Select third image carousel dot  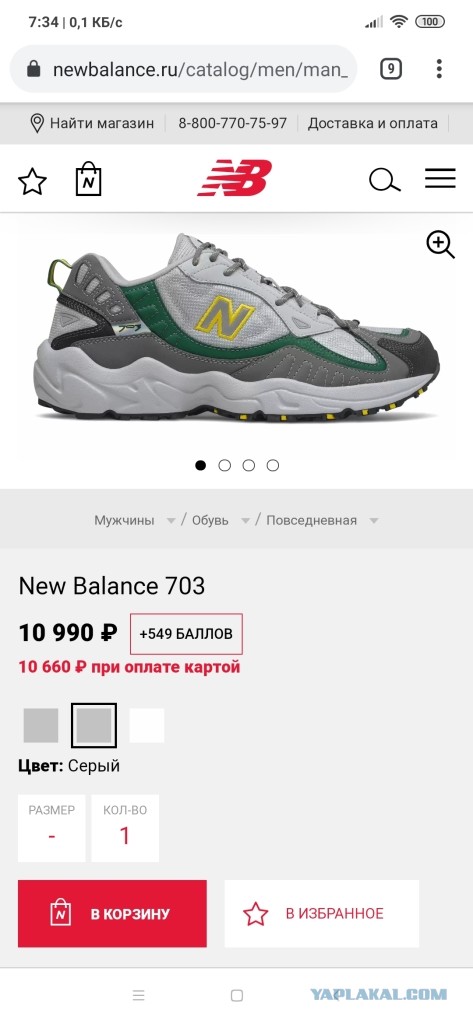coord(249,465)
